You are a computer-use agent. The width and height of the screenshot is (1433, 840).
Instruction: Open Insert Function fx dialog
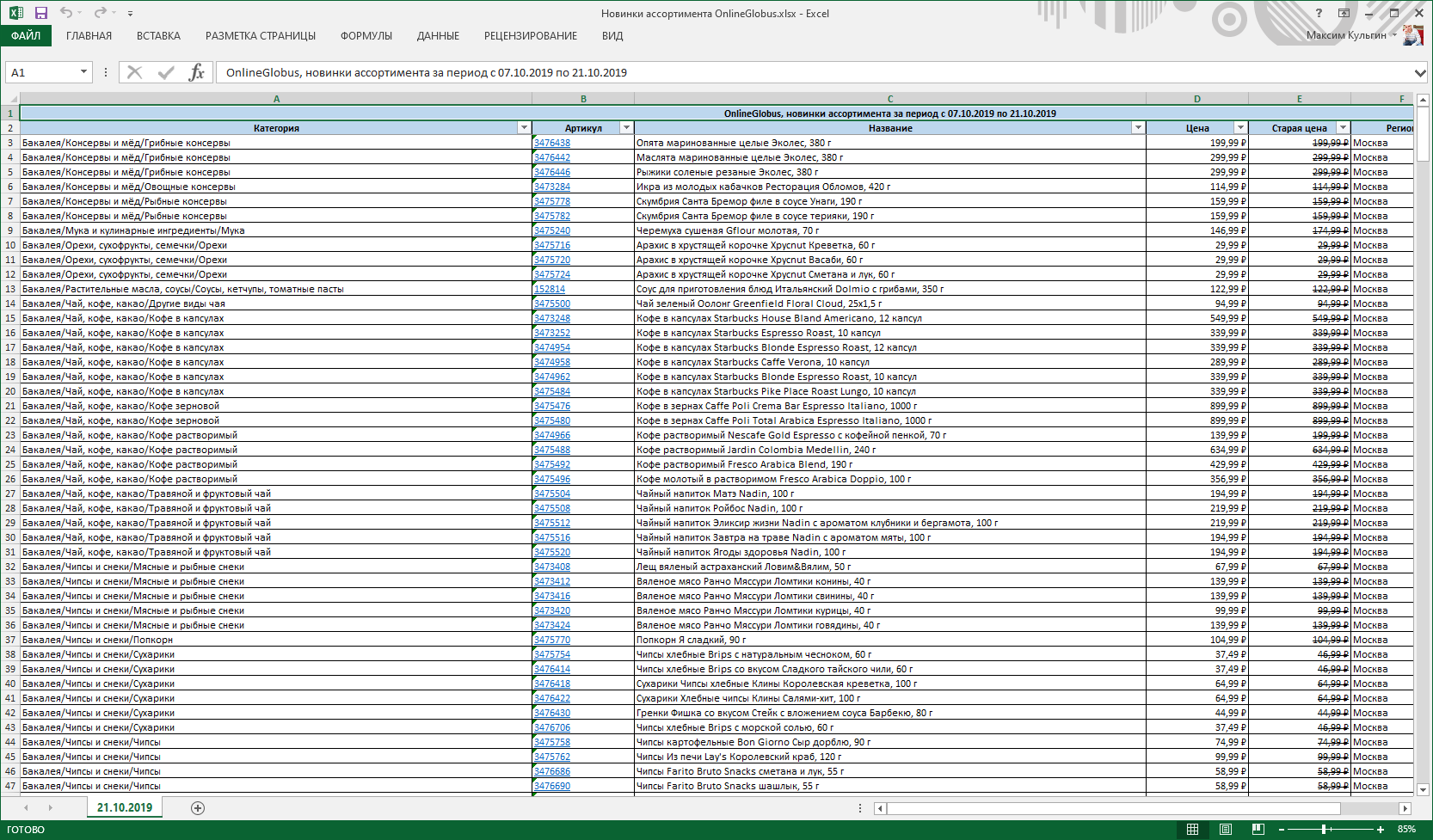[196, 72]
